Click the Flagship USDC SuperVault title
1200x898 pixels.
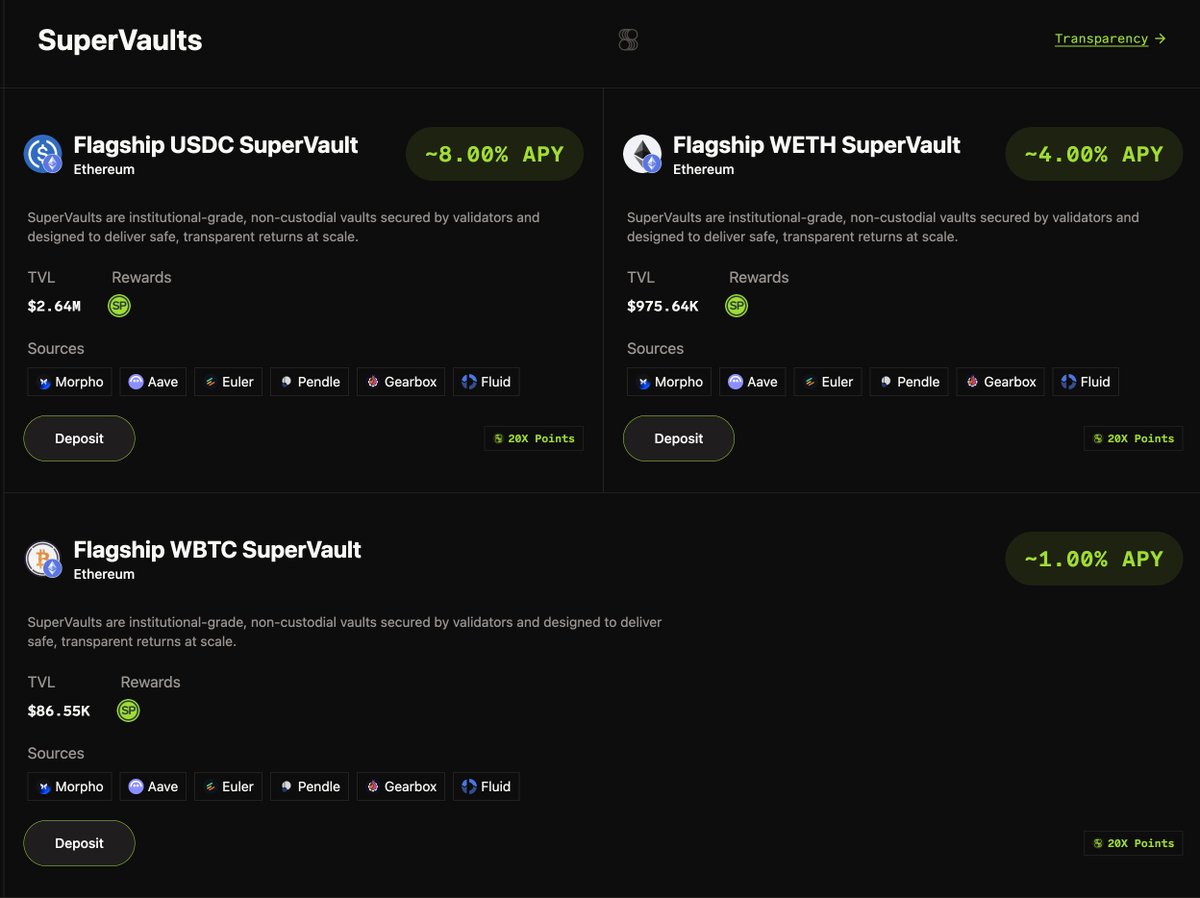(216, 145)
